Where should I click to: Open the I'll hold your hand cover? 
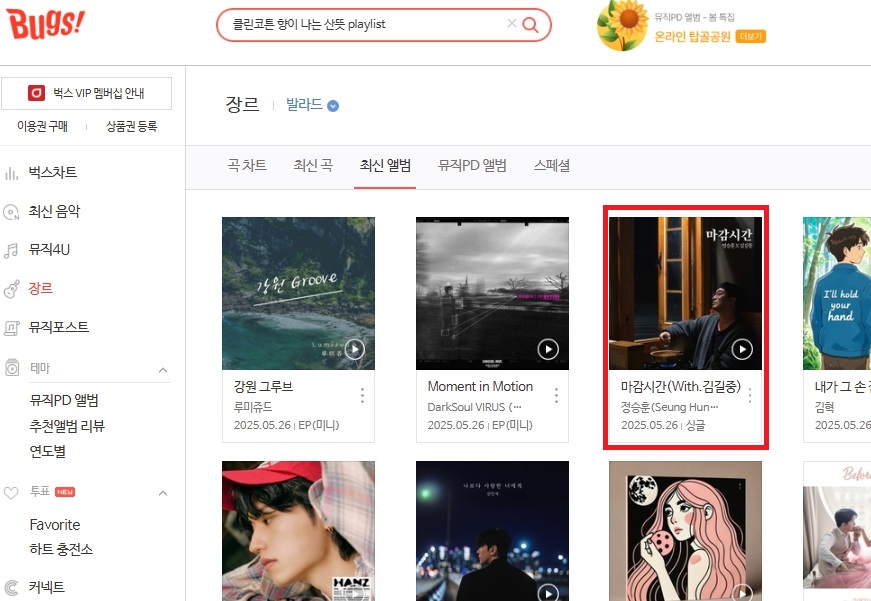(x=837, y=293)
